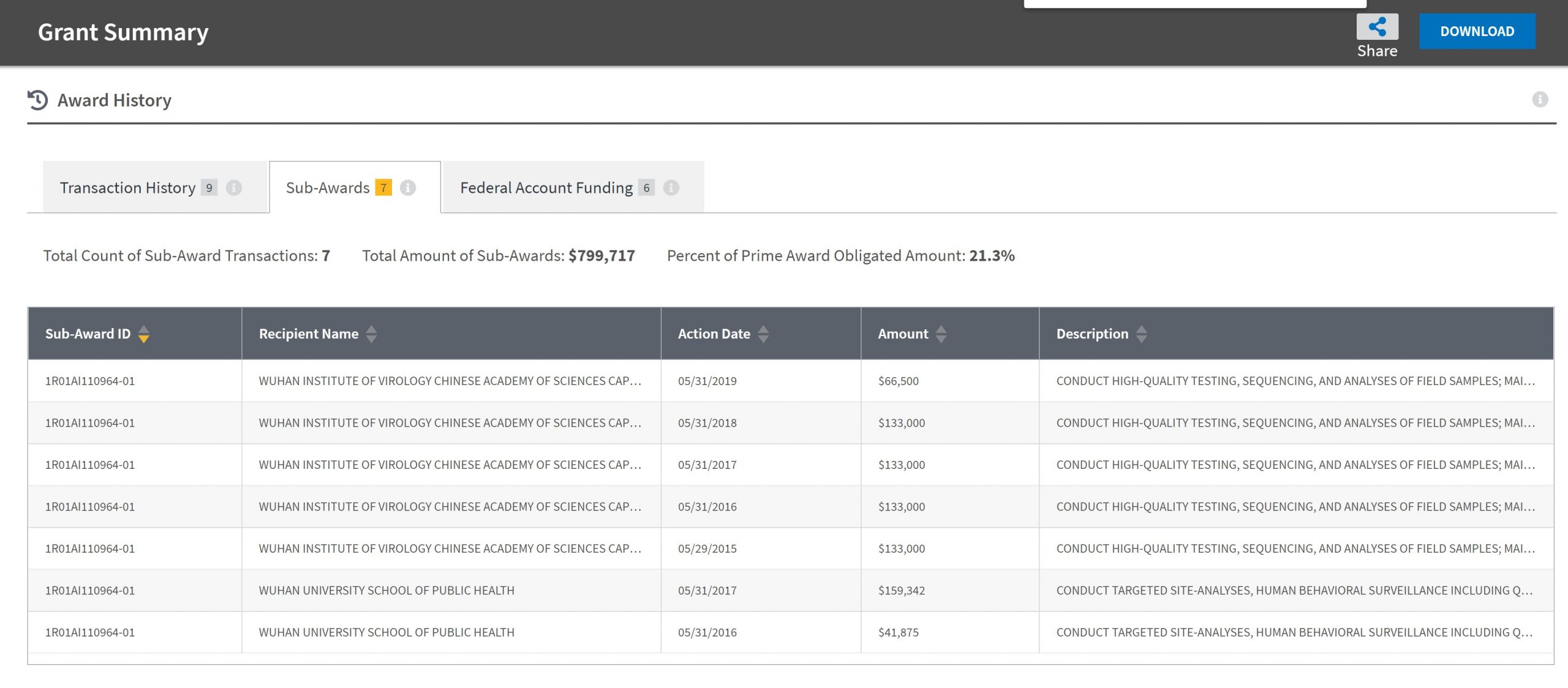Sort by the Amount column arrows
Image resolution: width=1568 pixels, height=688 pixels.
click(941, 334)
